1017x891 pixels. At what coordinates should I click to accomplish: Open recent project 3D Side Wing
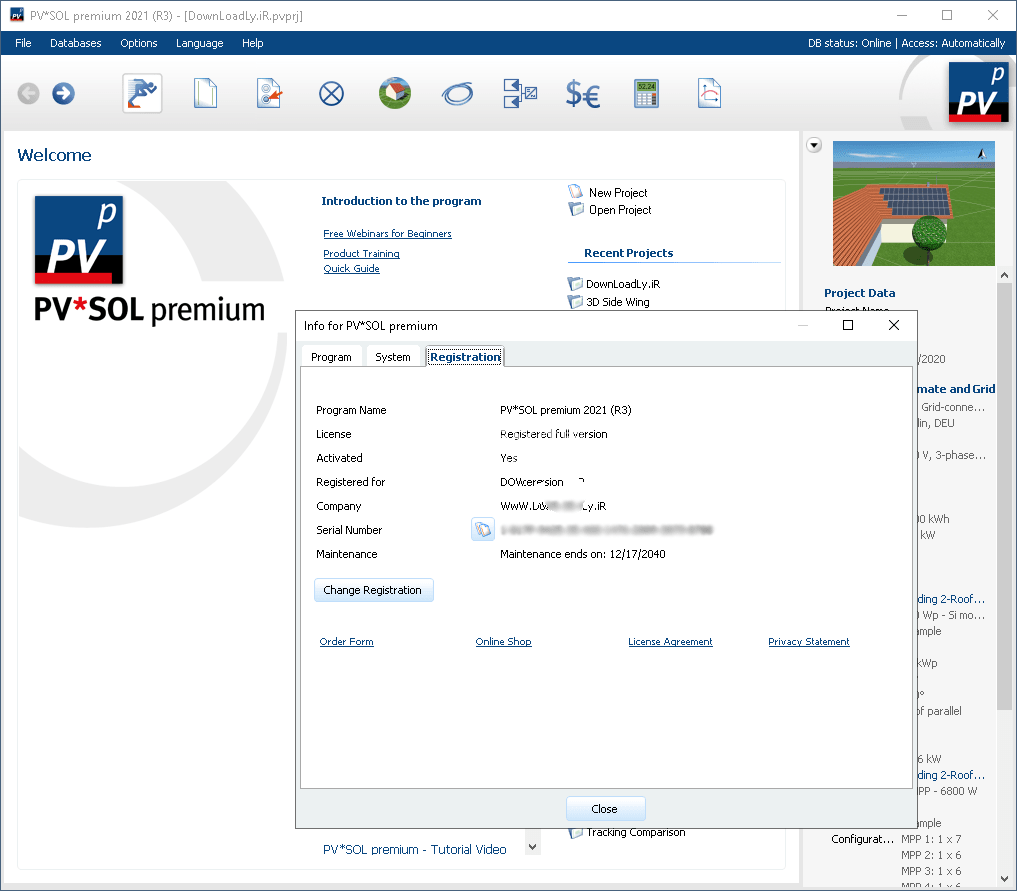tap(617, 302)
